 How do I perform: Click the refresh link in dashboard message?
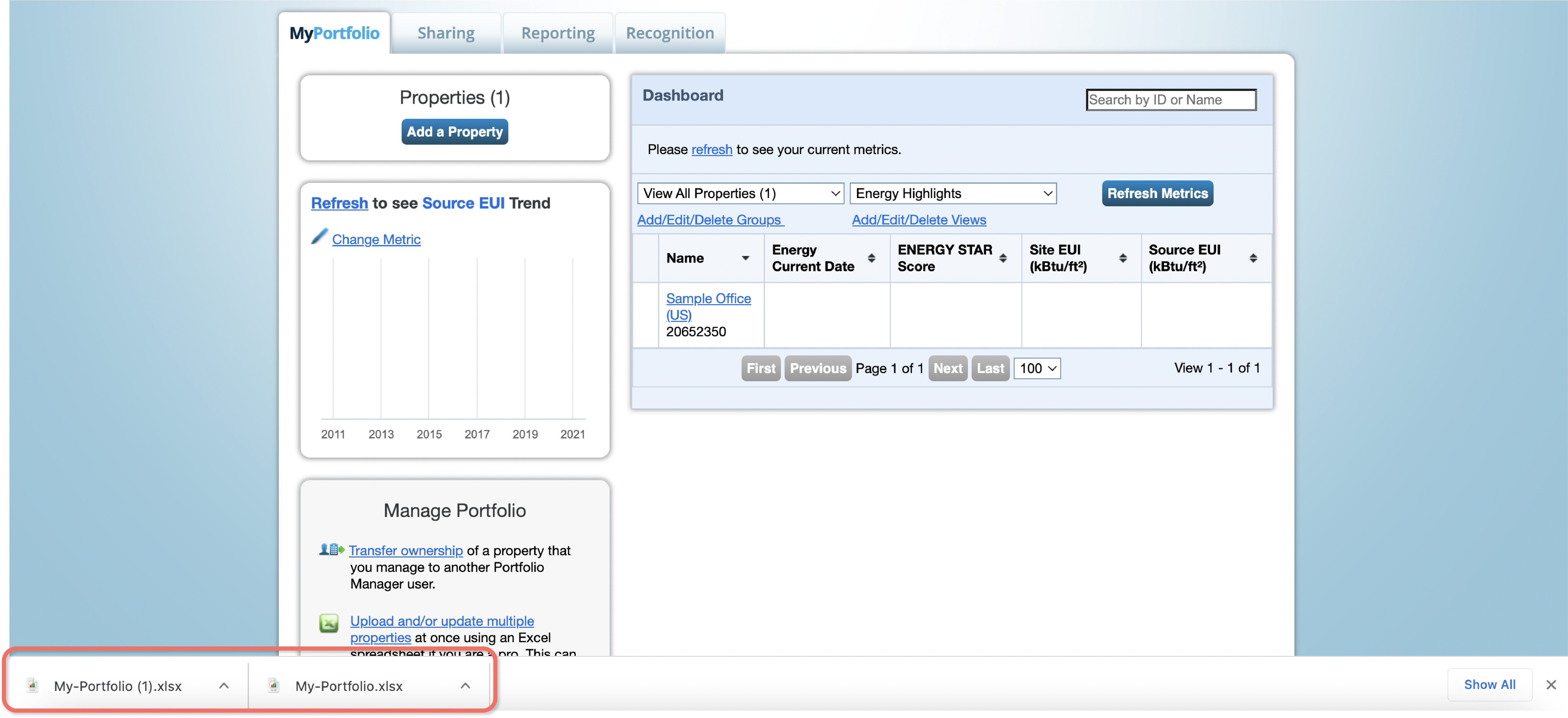[712, 149]
